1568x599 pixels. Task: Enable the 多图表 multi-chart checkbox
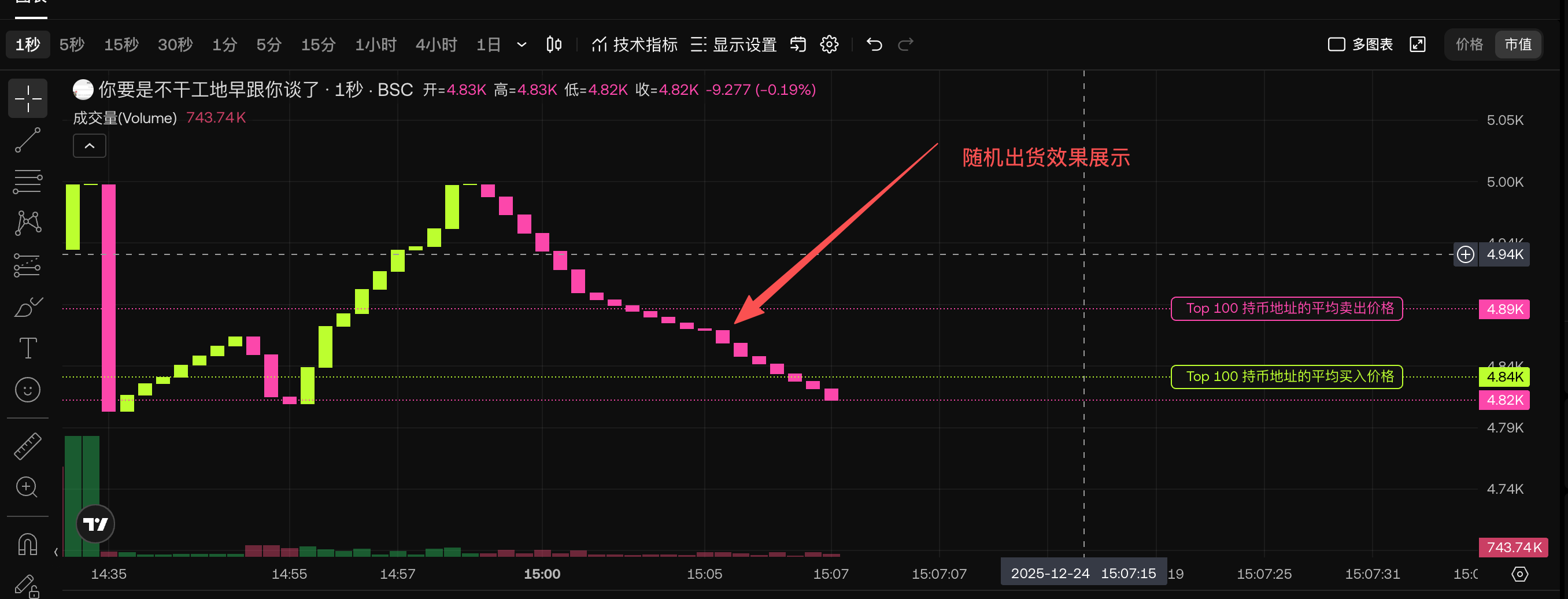tap(1336, 45)
